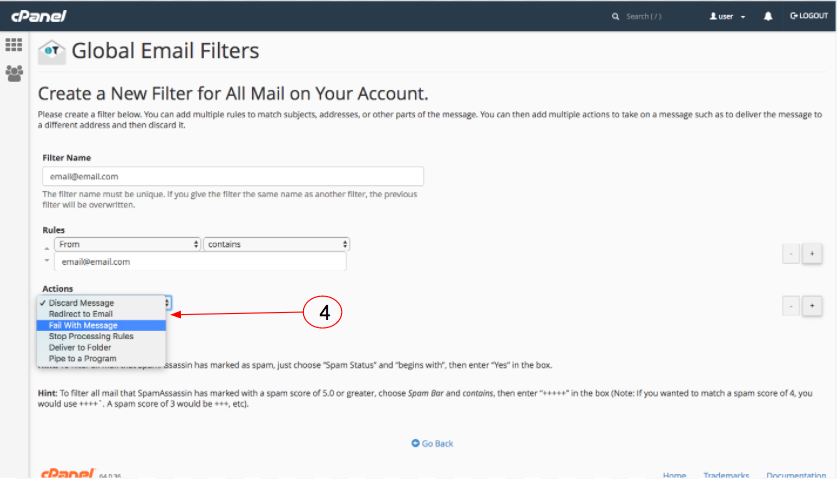The height and width of the screenshot is (479, 837).
Task: Click the search magnifier icon
Action: (x=615, y=17)
